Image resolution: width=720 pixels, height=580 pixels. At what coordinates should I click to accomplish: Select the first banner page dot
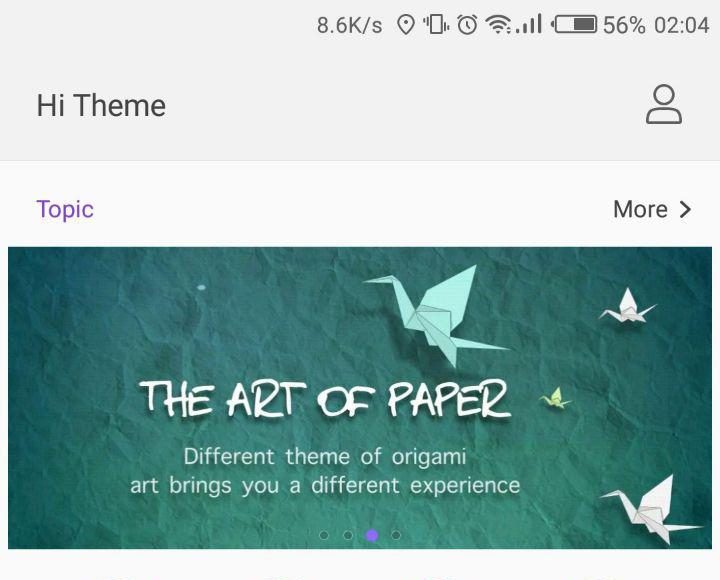pos(324,535)
